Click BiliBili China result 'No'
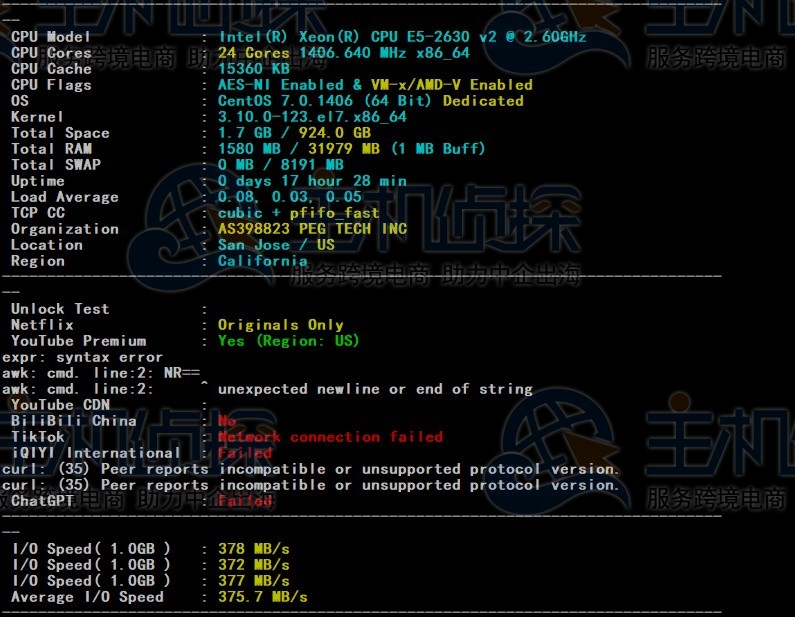Screen dimensions: 795x617 point(227,421)
